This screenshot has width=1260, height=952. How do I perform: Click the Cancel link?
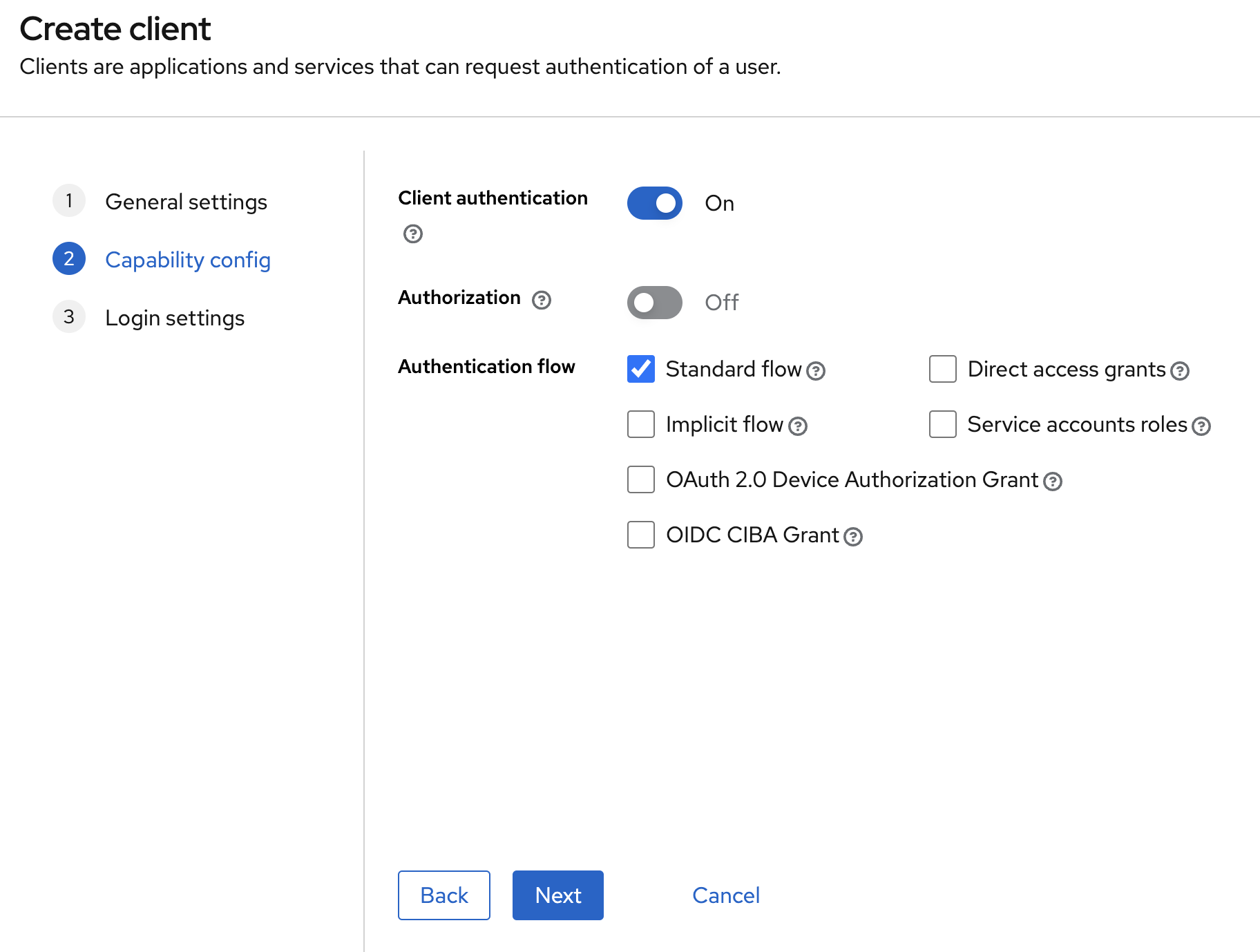click(725, 895)
